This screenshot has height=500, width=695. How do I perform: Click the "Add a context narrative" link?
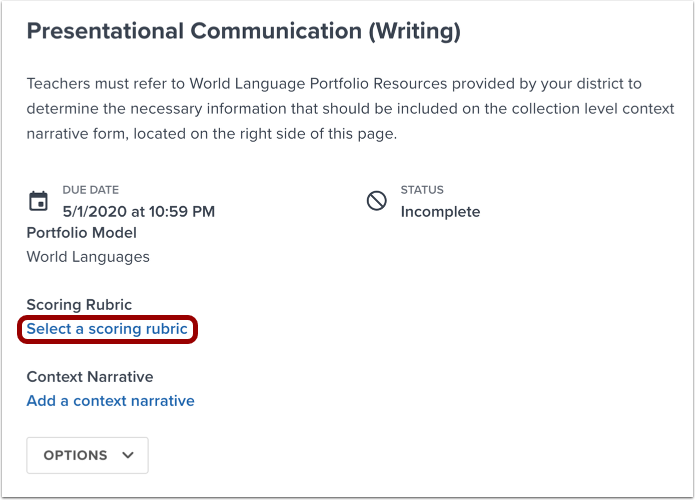coord(110,401)
